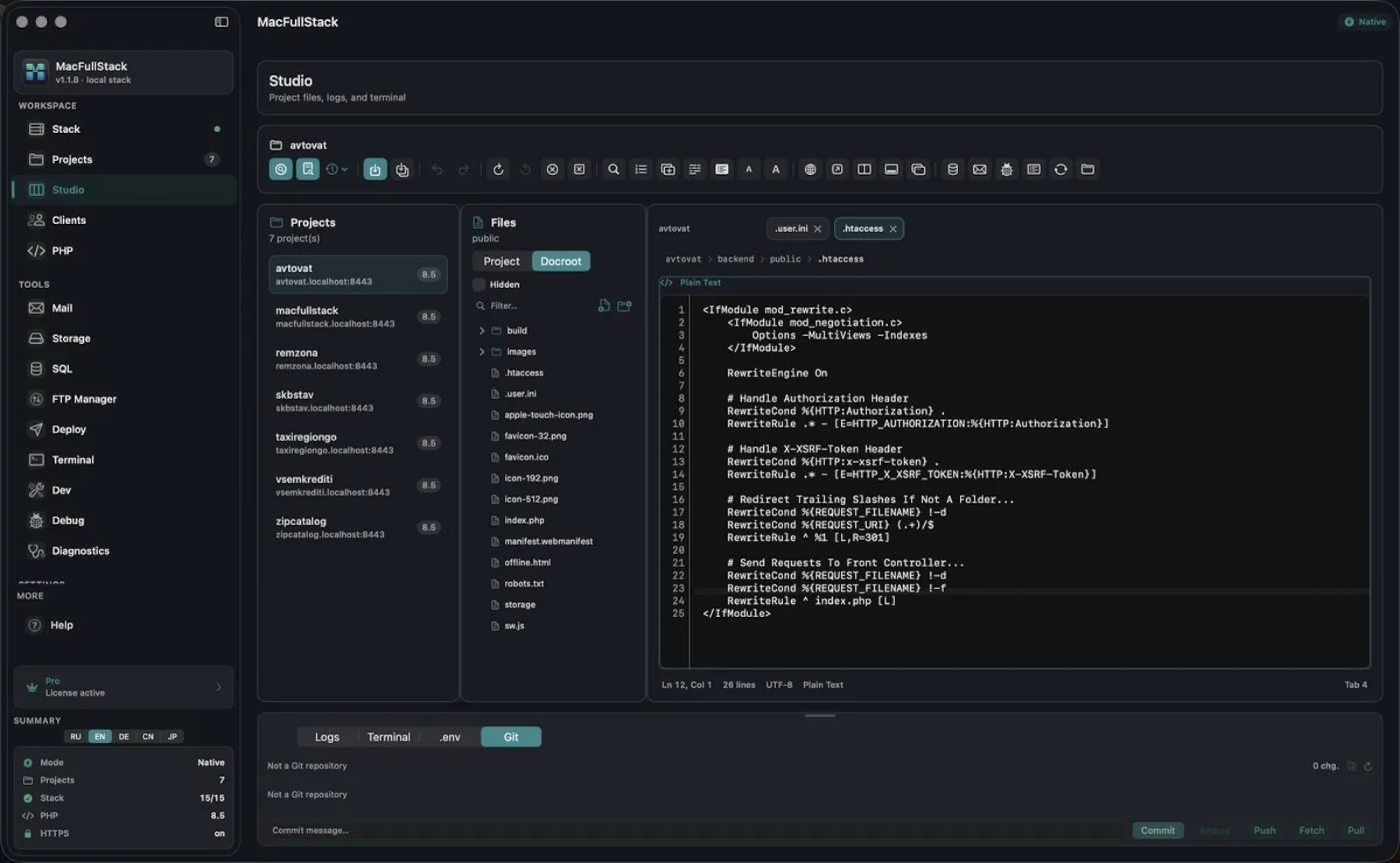Select the zipcatalog project
This screenshot has width=1400, height=863.
pos(358,527)
